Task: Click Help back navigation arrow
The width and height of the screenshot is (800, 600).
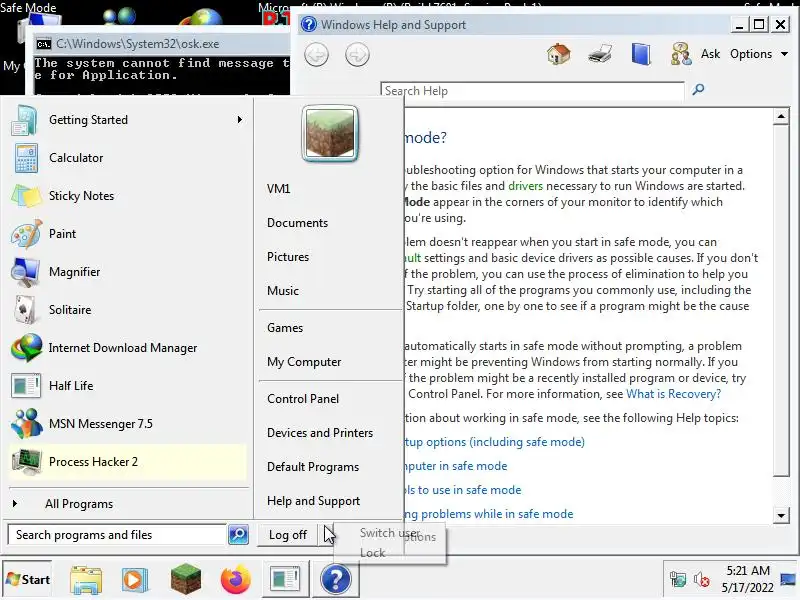Action: point(316,55)
